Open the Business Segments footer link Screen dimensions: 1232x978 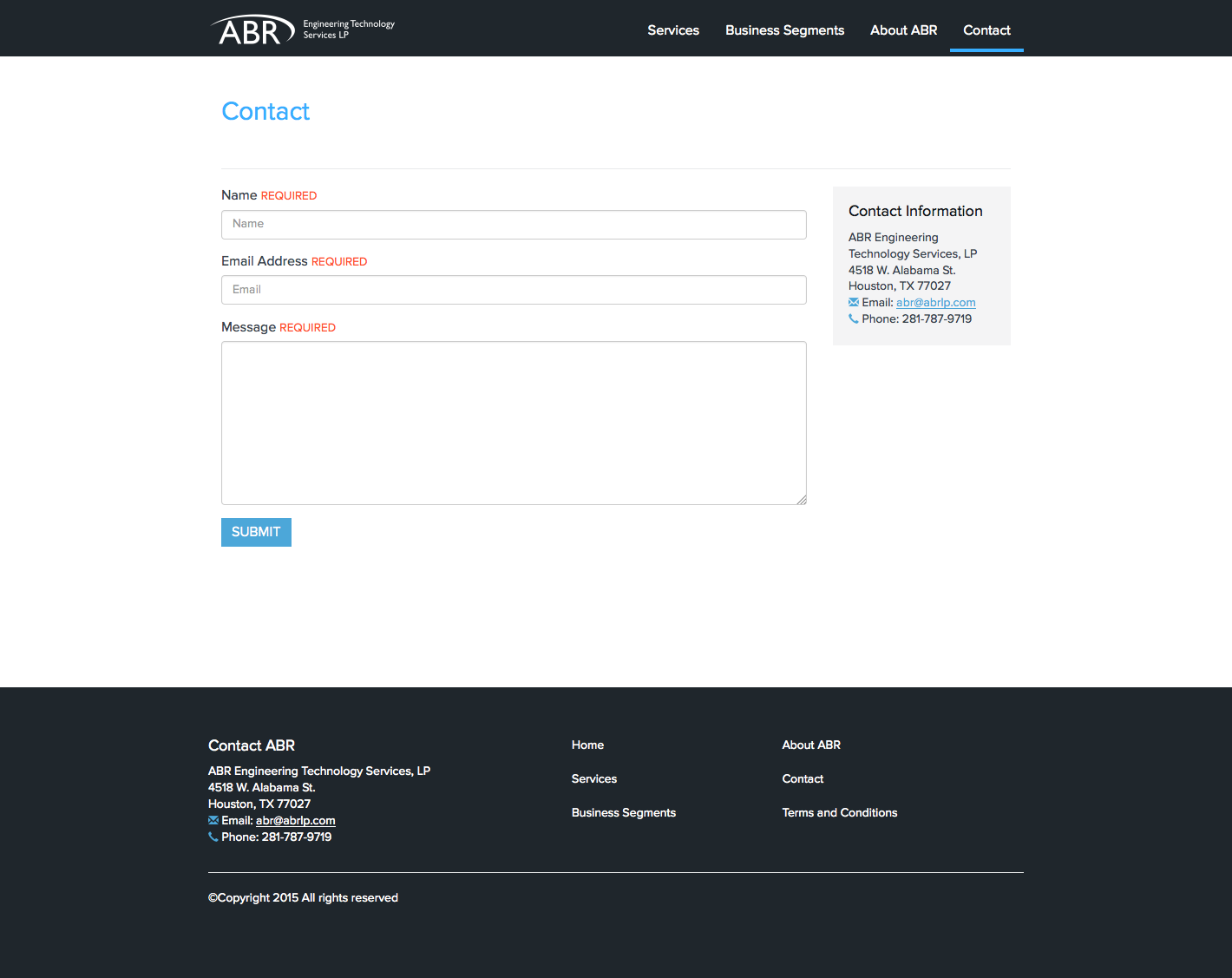(624, 812)
